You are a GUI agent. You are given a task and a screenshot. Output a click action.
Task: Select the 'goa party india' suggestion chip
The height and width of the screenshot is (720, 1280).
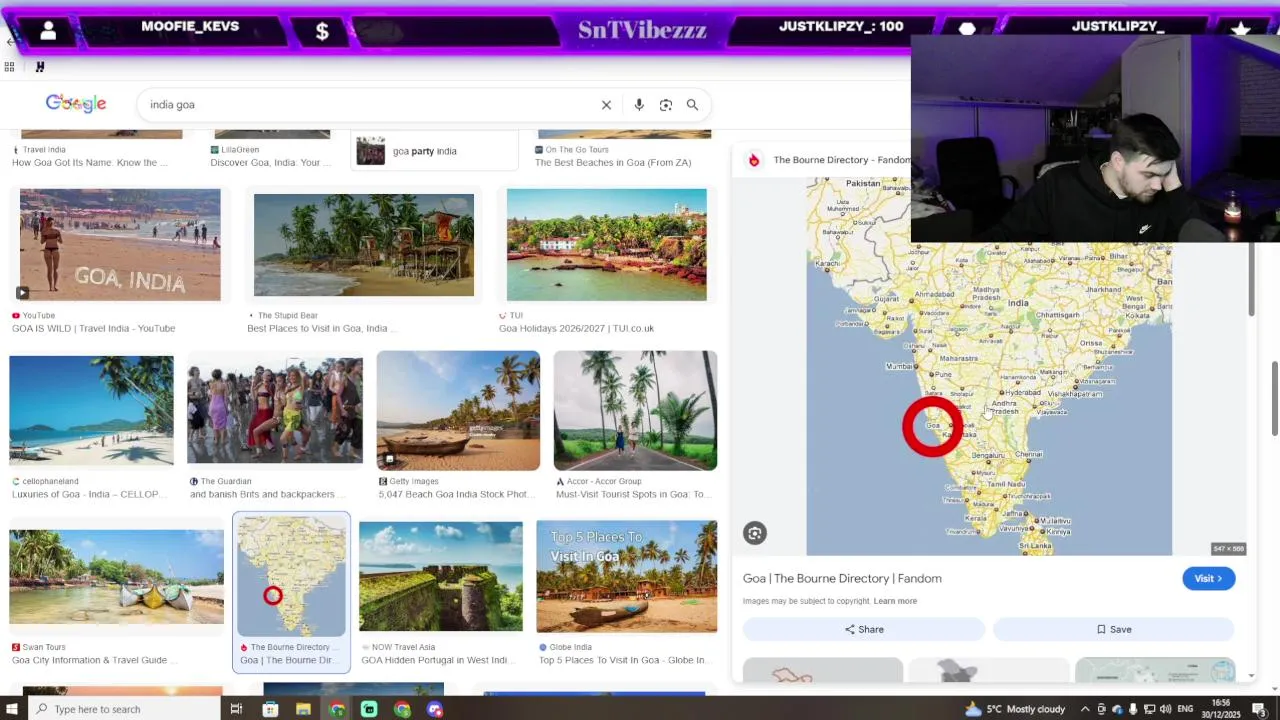(x=436, y=151)
